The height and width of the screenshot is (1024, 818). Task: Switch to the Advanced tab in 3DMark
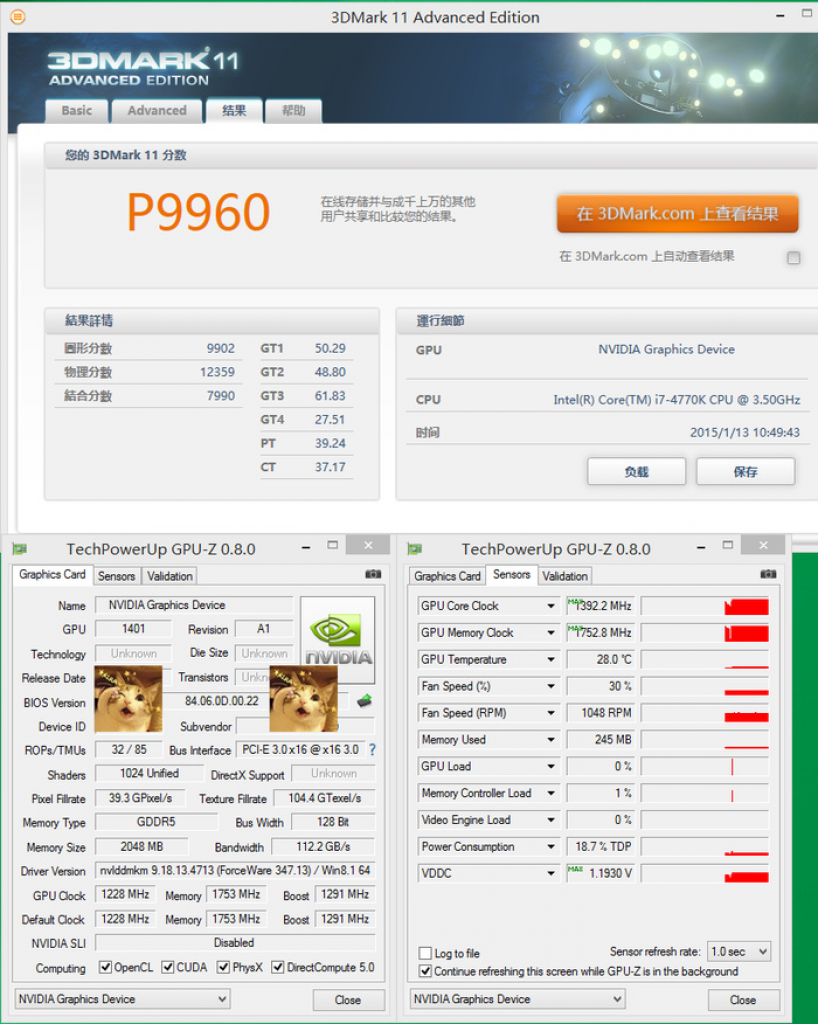pos(157,110)
